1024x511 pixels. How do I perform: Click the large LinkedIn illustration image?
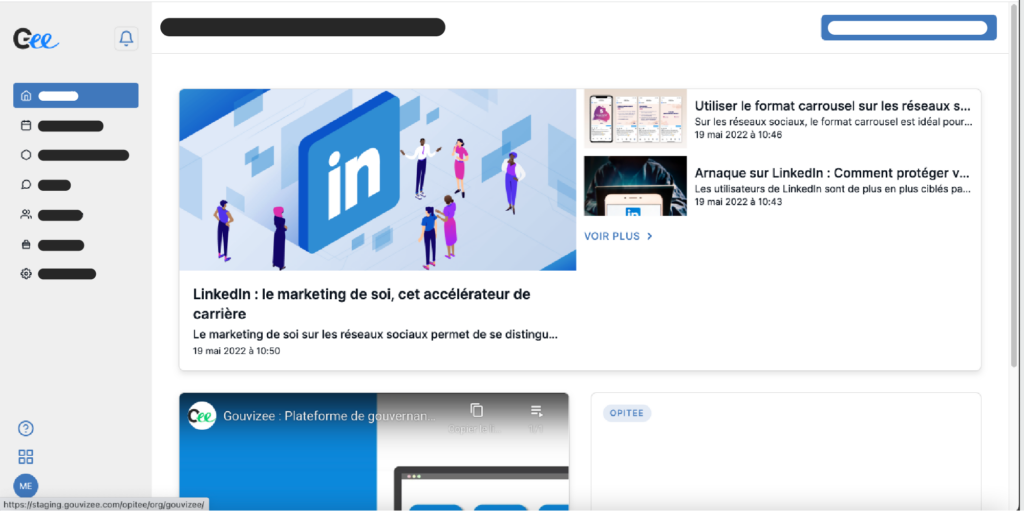tap(377, 180)
